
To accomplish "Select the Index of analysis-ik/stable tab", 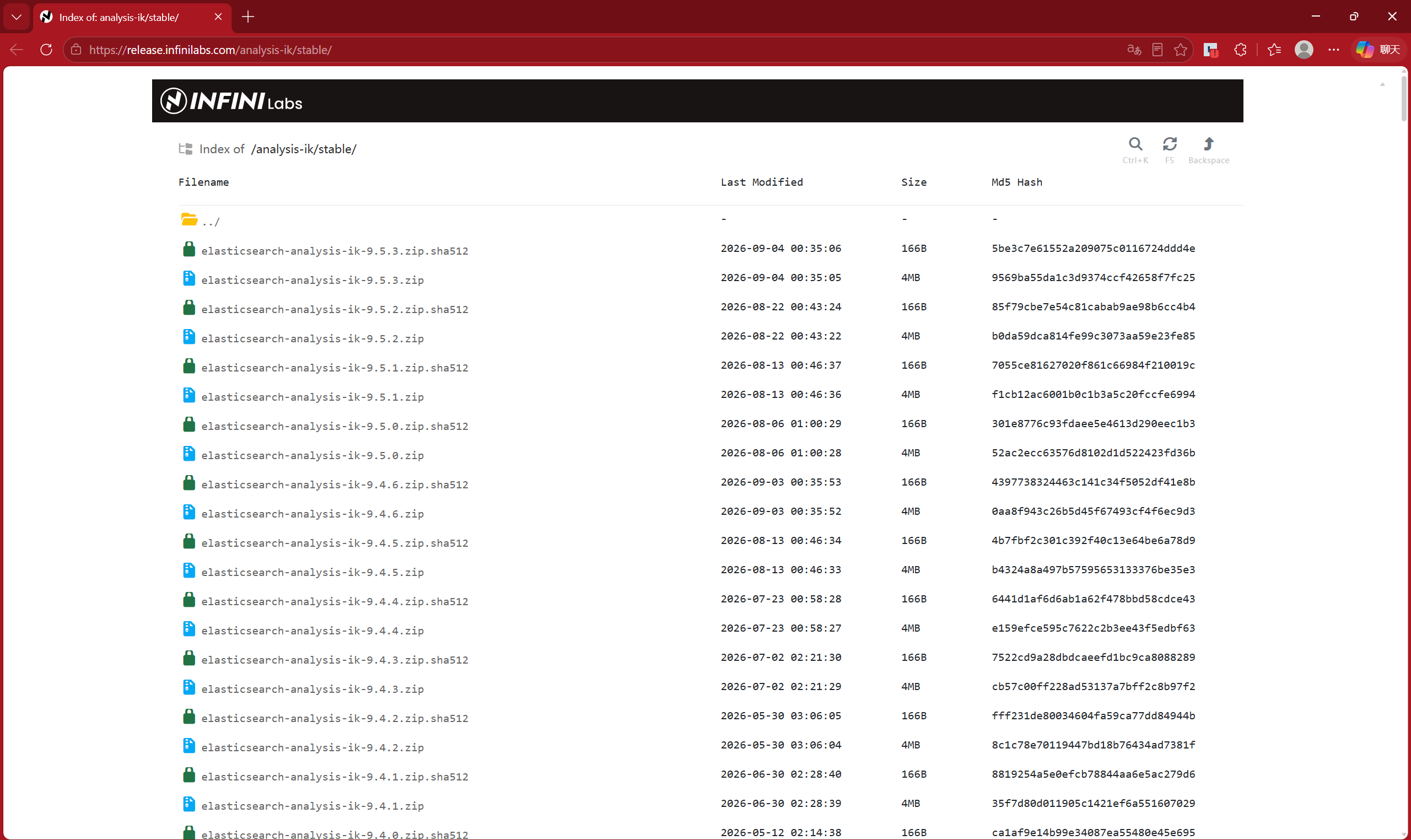I will [132, 17].
